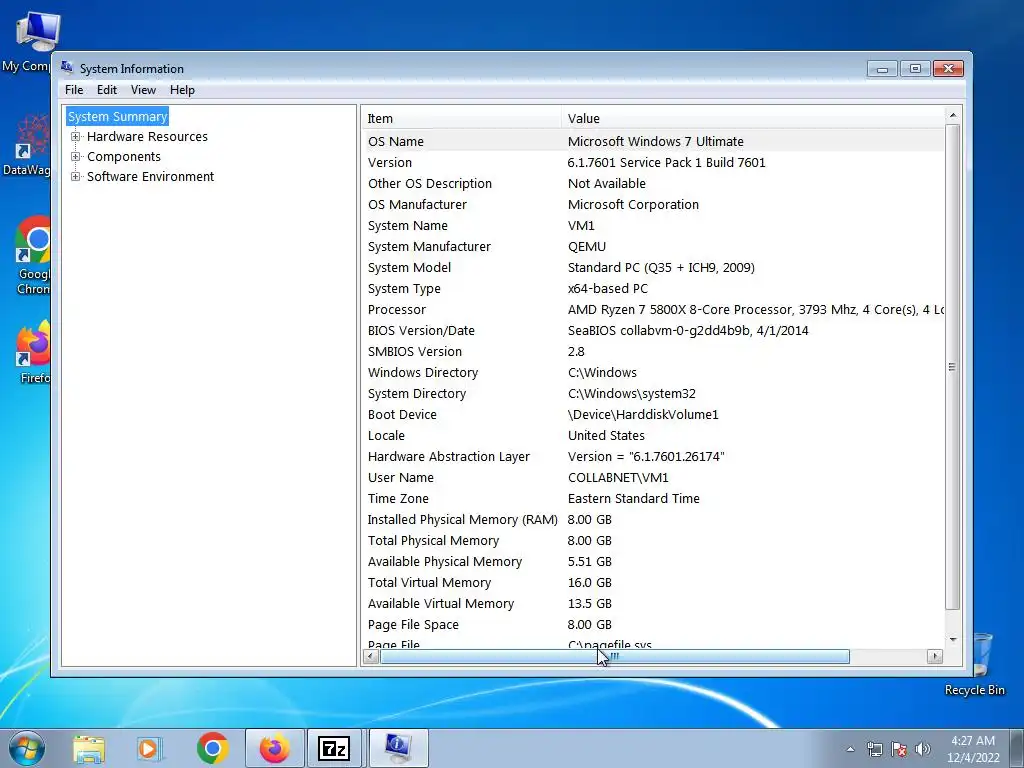
Task: Select the Hardware Resources label
Action: click(147, 136)
